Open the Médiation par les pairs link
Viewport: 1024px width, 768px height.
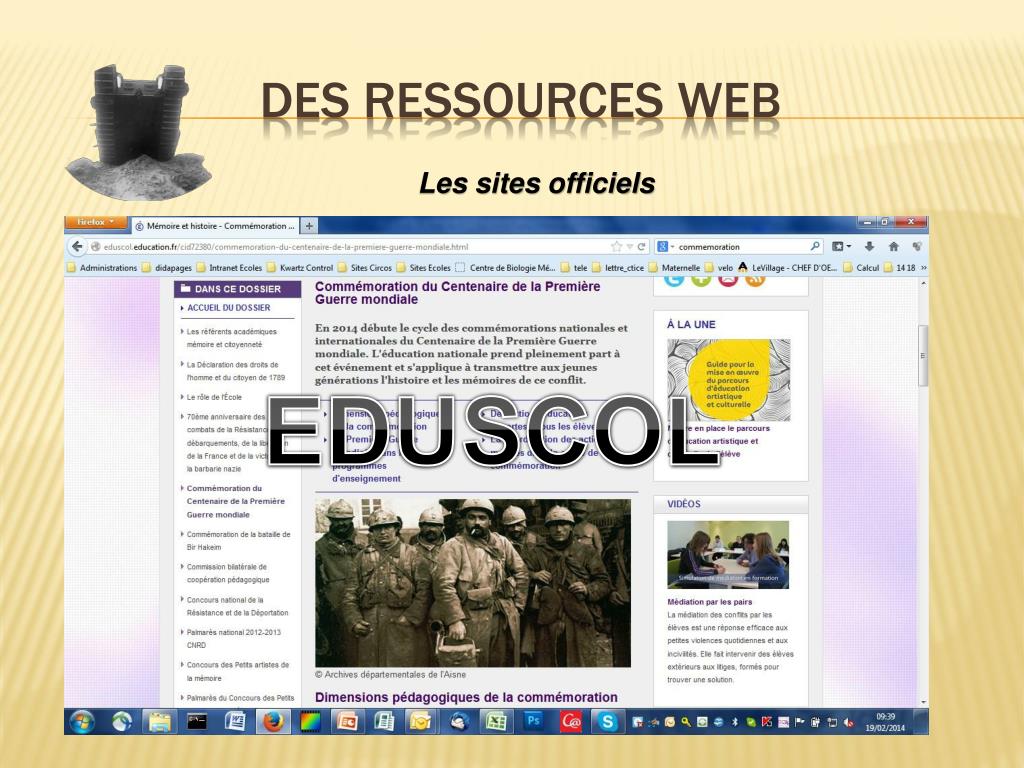[x=709, y=602]
